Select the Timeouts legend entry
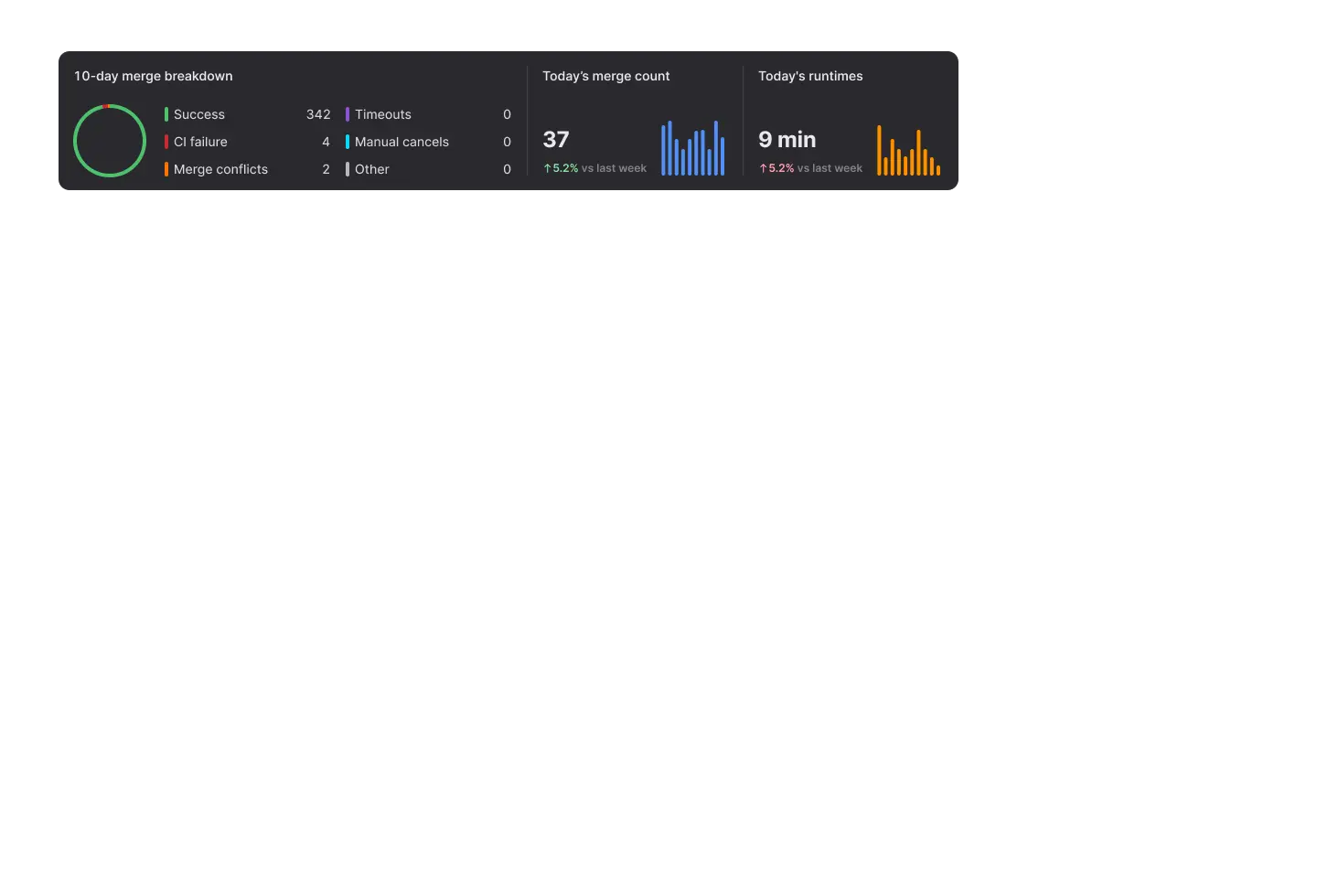 coord(383,114)
